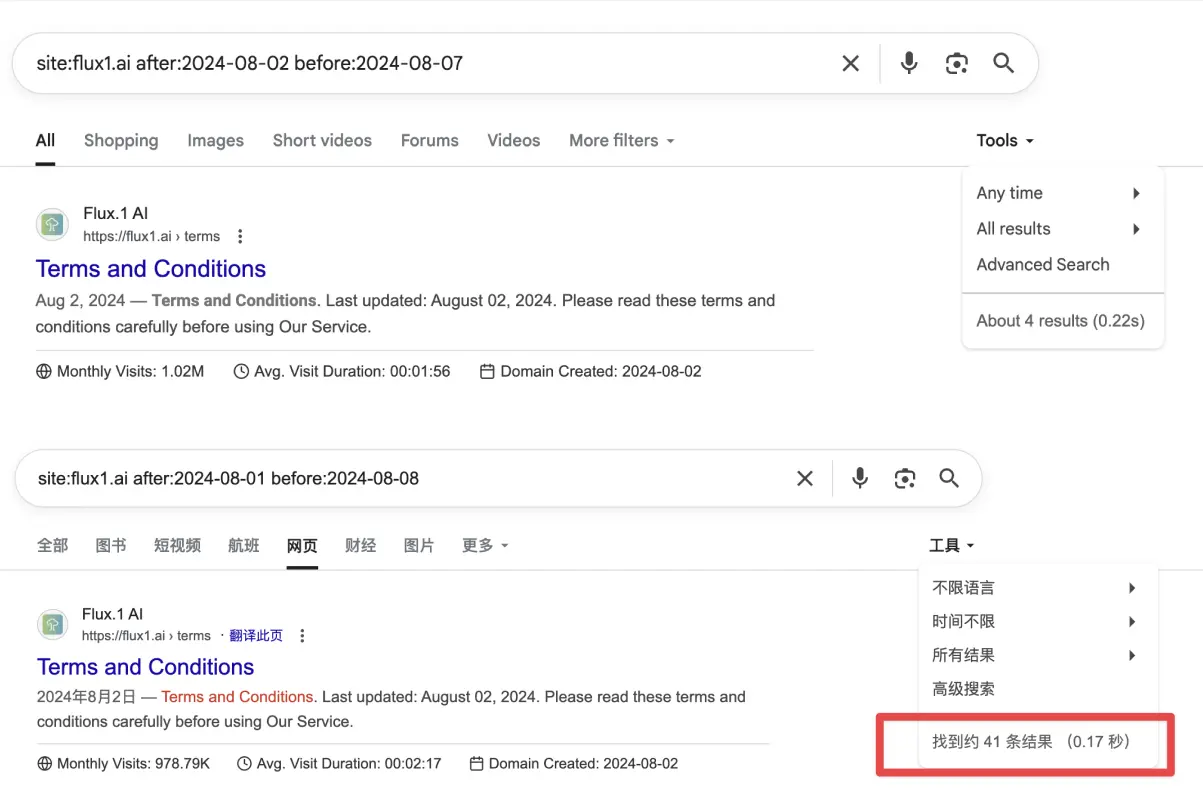Screen dimensions: 1203x800
Task: Switch to the Shopping tab
Action: click(x=121, y=141)
